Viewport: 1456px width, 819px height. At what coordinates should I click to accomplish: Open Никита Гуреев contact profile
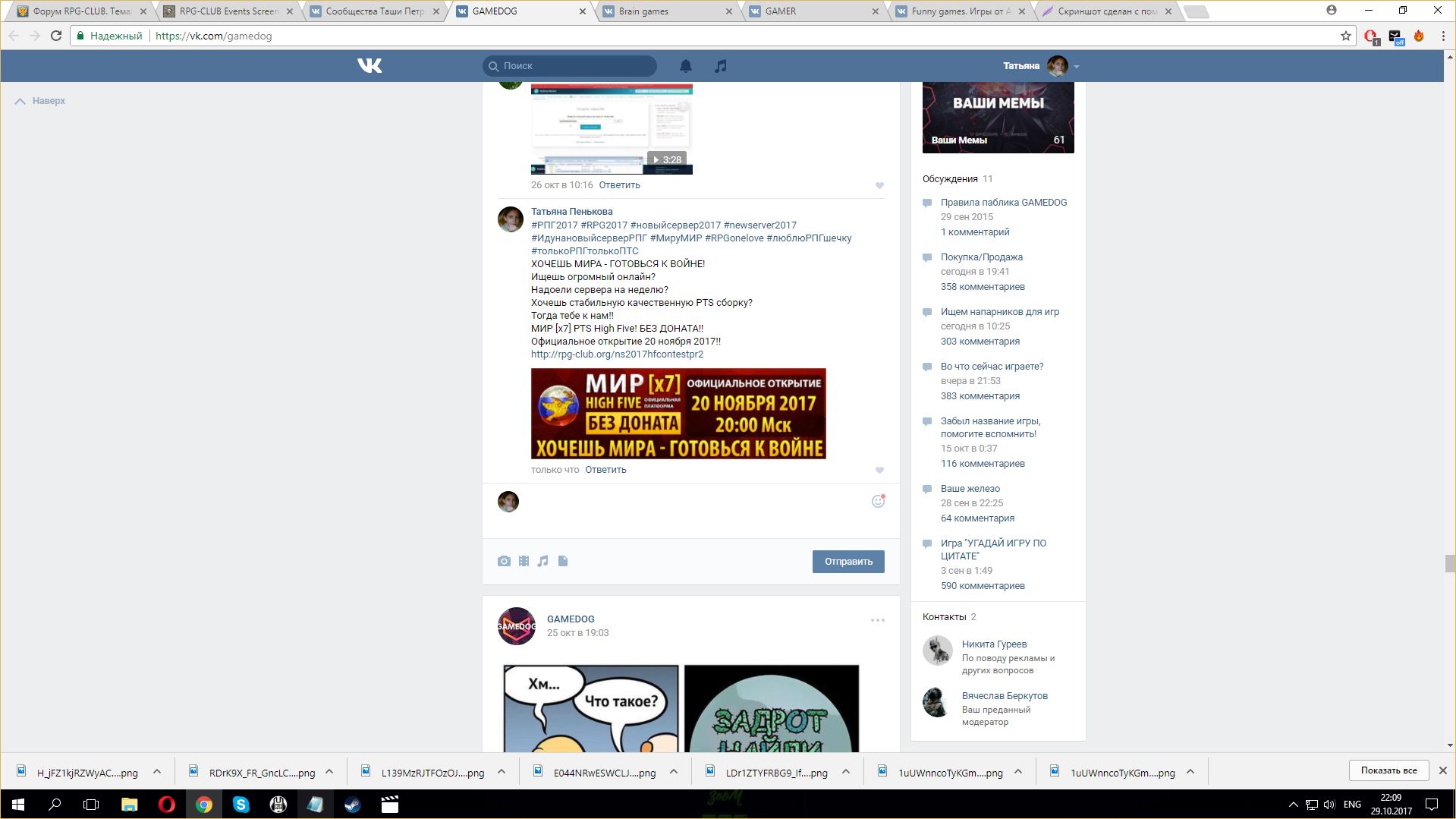994,644
